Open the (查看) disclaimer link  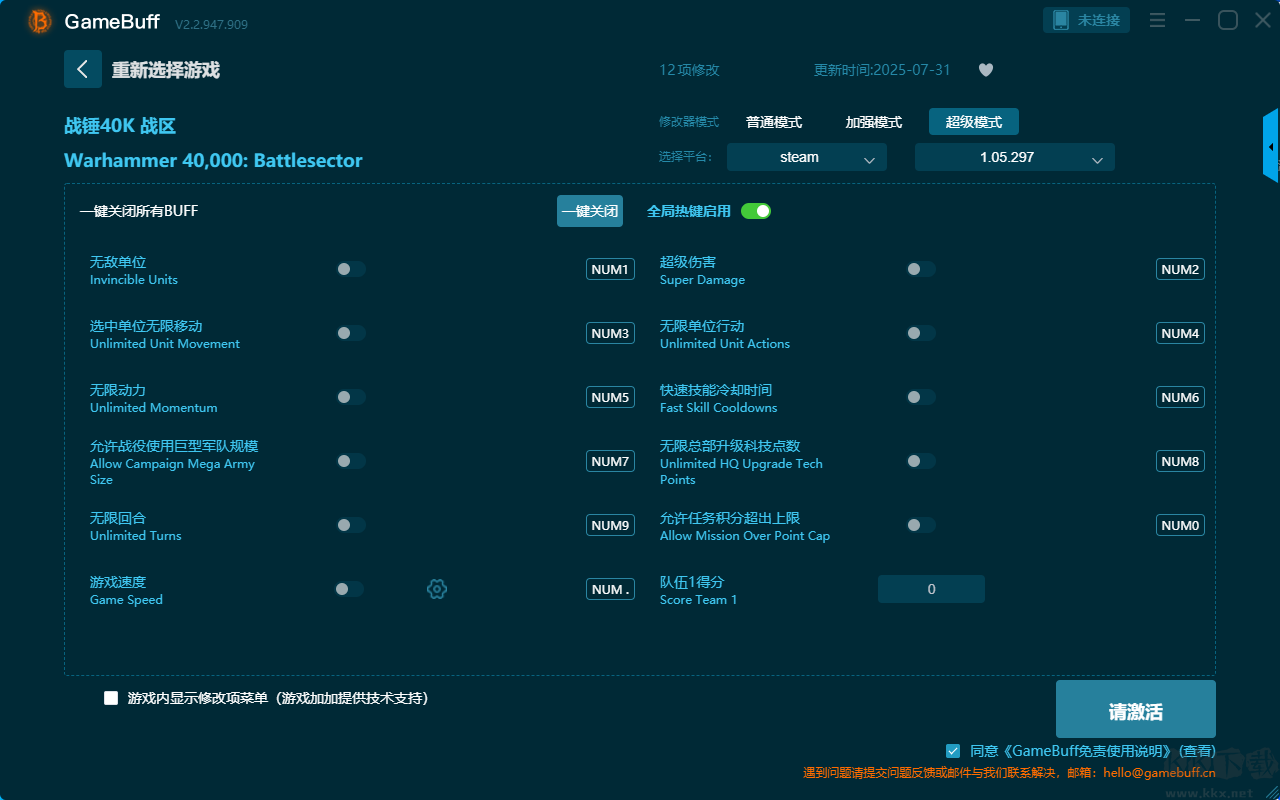point(1197,750)
